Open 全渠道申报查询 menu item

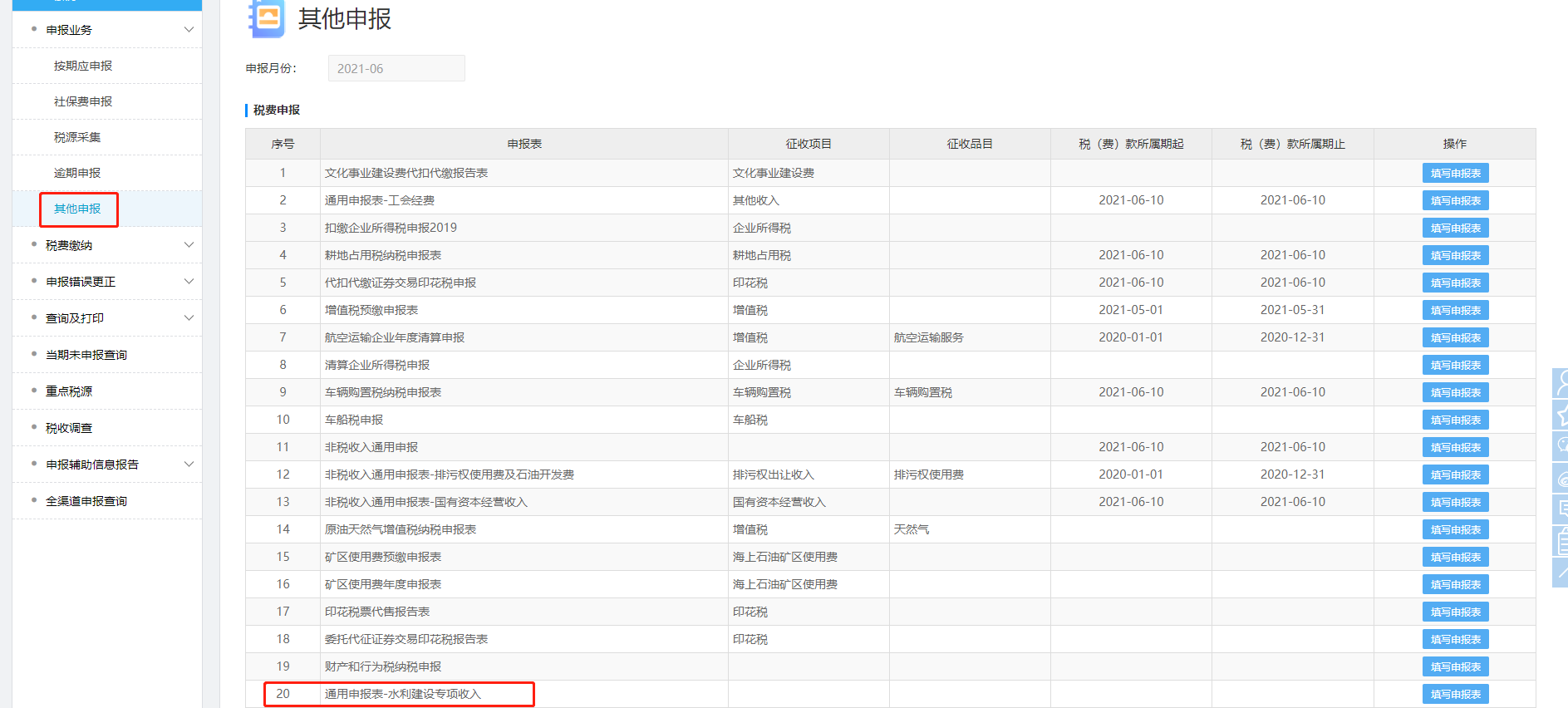pos(86,501)
